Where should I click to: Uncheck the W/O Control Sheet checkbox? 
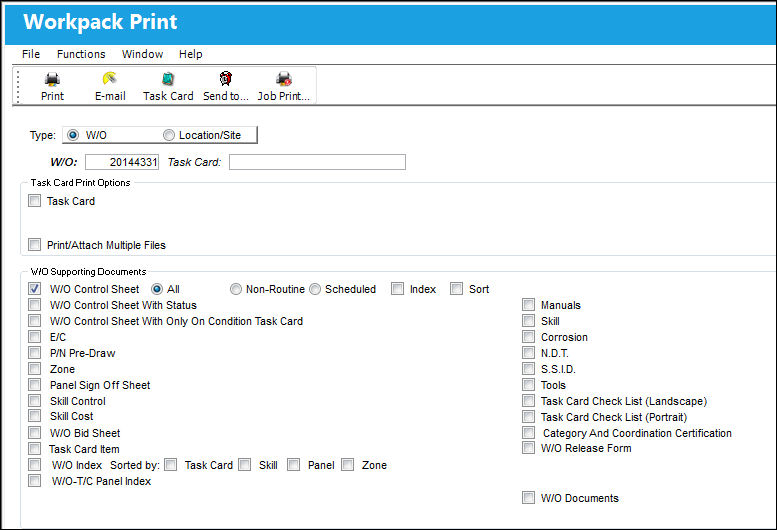(34, 288)
